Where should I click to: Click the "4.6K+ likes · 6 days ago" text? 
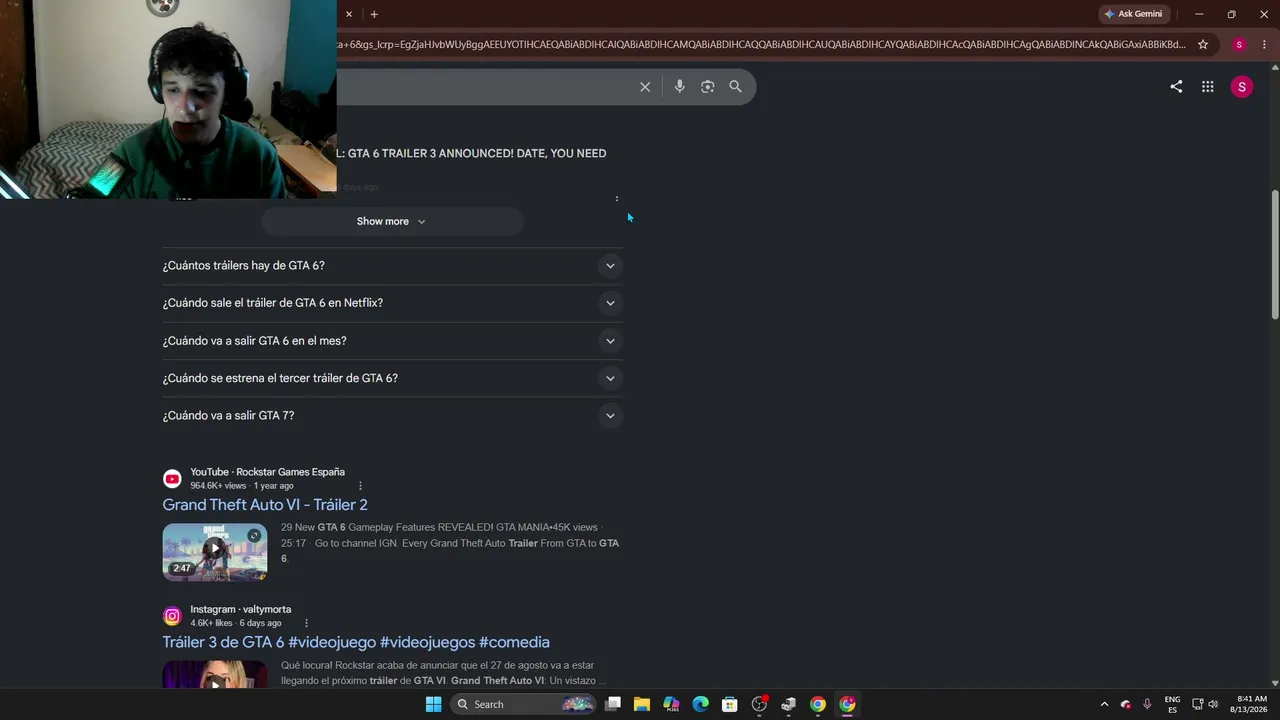pyautogui.click(x=236, y=623)
